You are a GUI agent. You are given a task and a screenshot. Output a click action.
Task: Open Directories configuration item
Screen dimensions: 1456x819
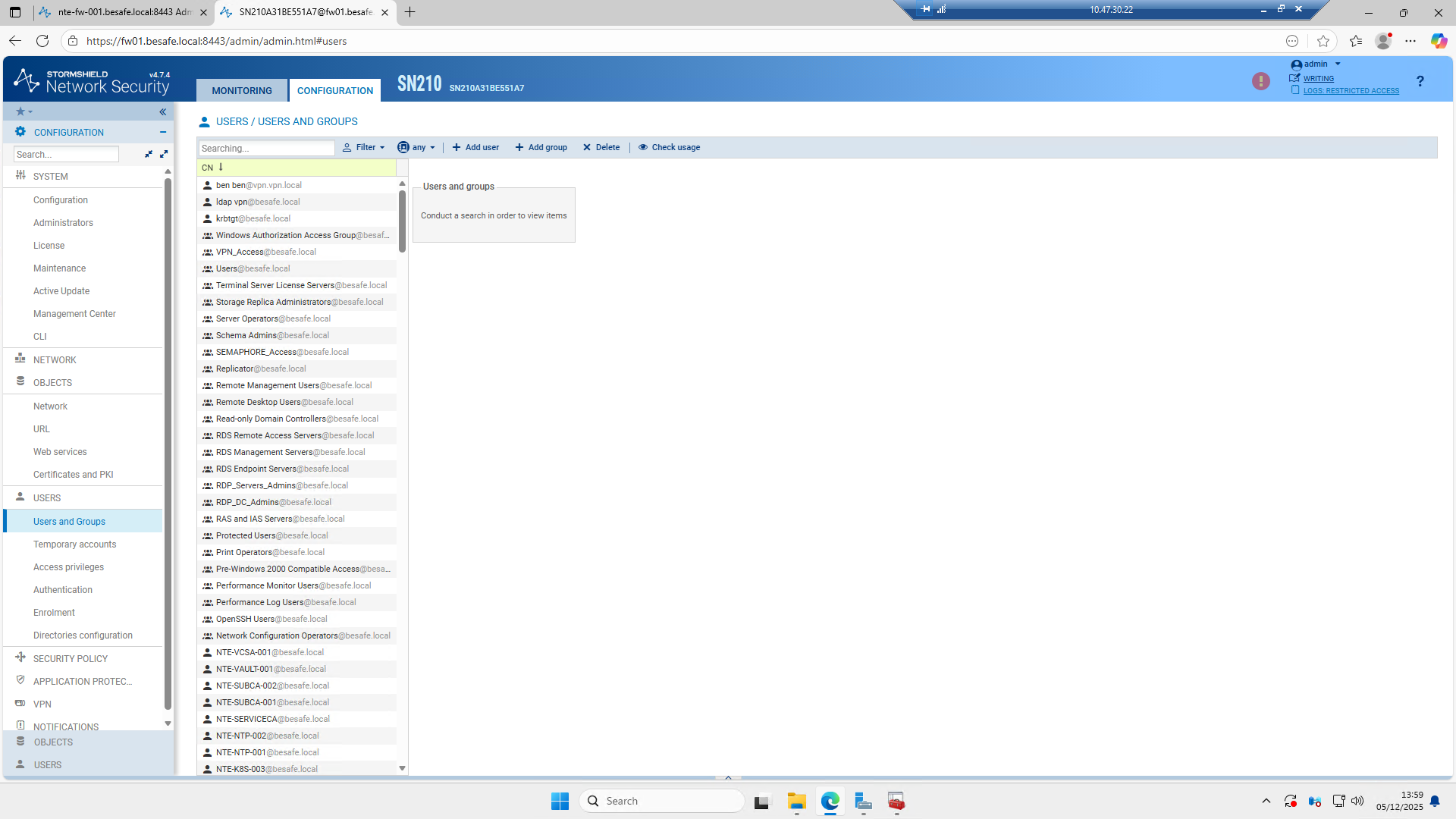(x=83, y=635)
